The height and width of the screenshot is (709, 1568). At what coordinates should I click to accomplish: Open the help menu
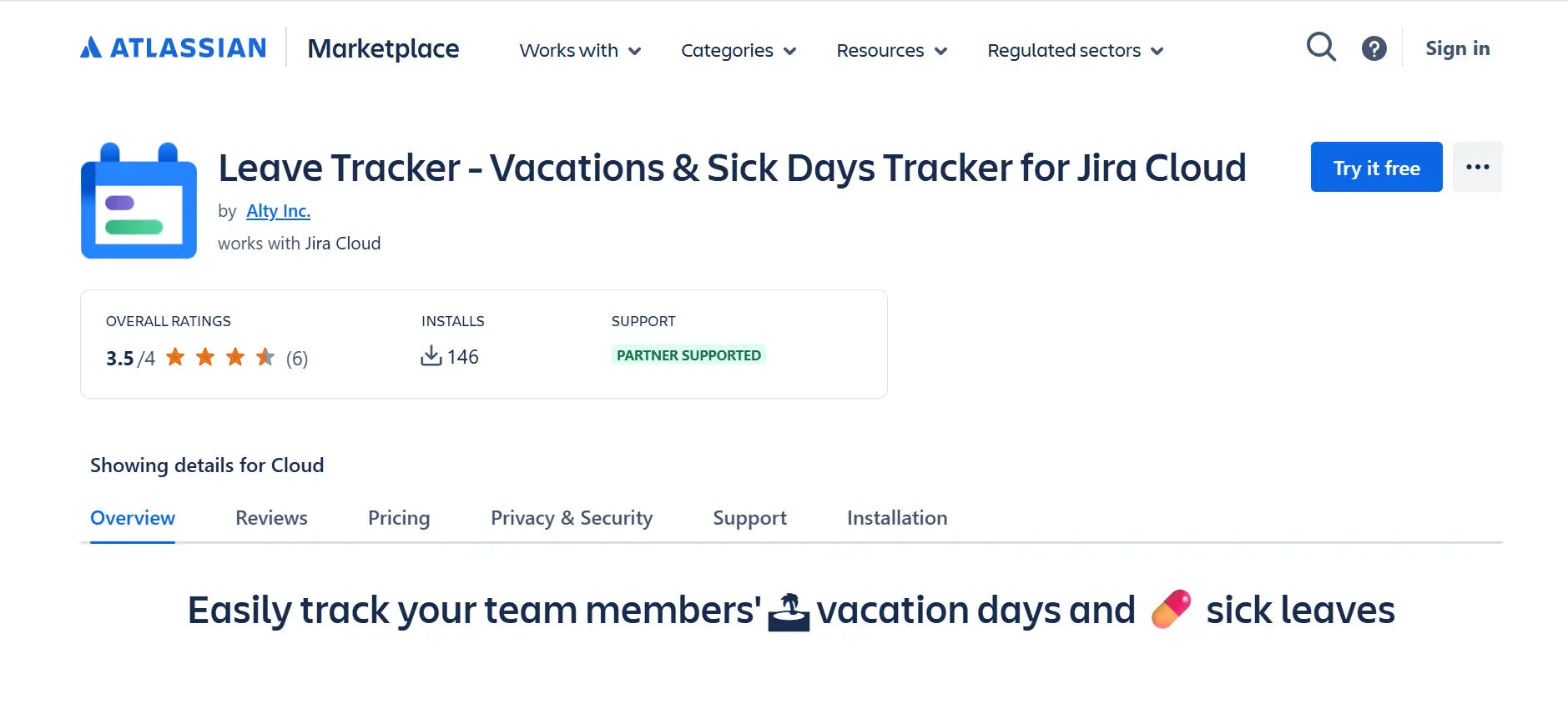coord(1374,48)
